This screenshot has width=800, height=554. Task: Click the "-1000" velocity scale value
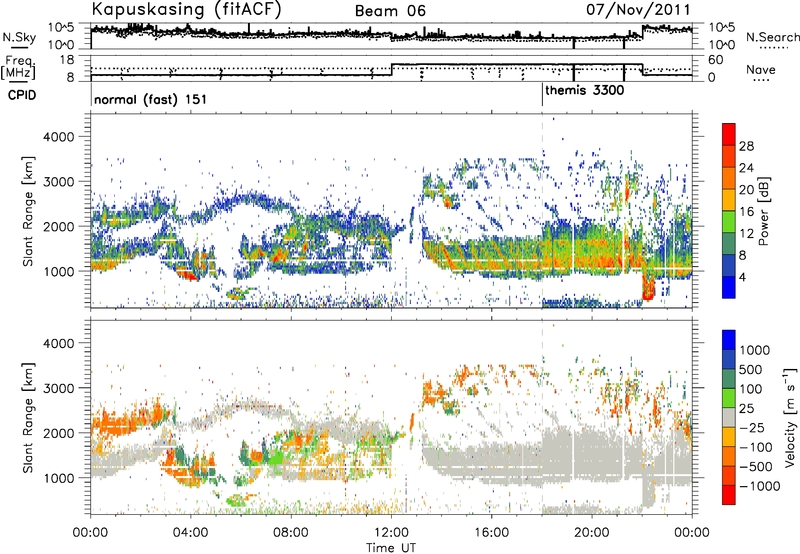[760, 486]
